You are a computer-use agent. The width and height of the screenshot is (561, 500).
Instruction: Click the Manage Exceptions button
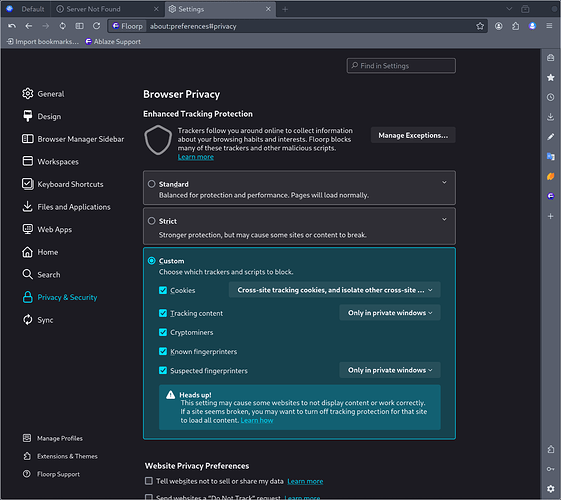413,135
